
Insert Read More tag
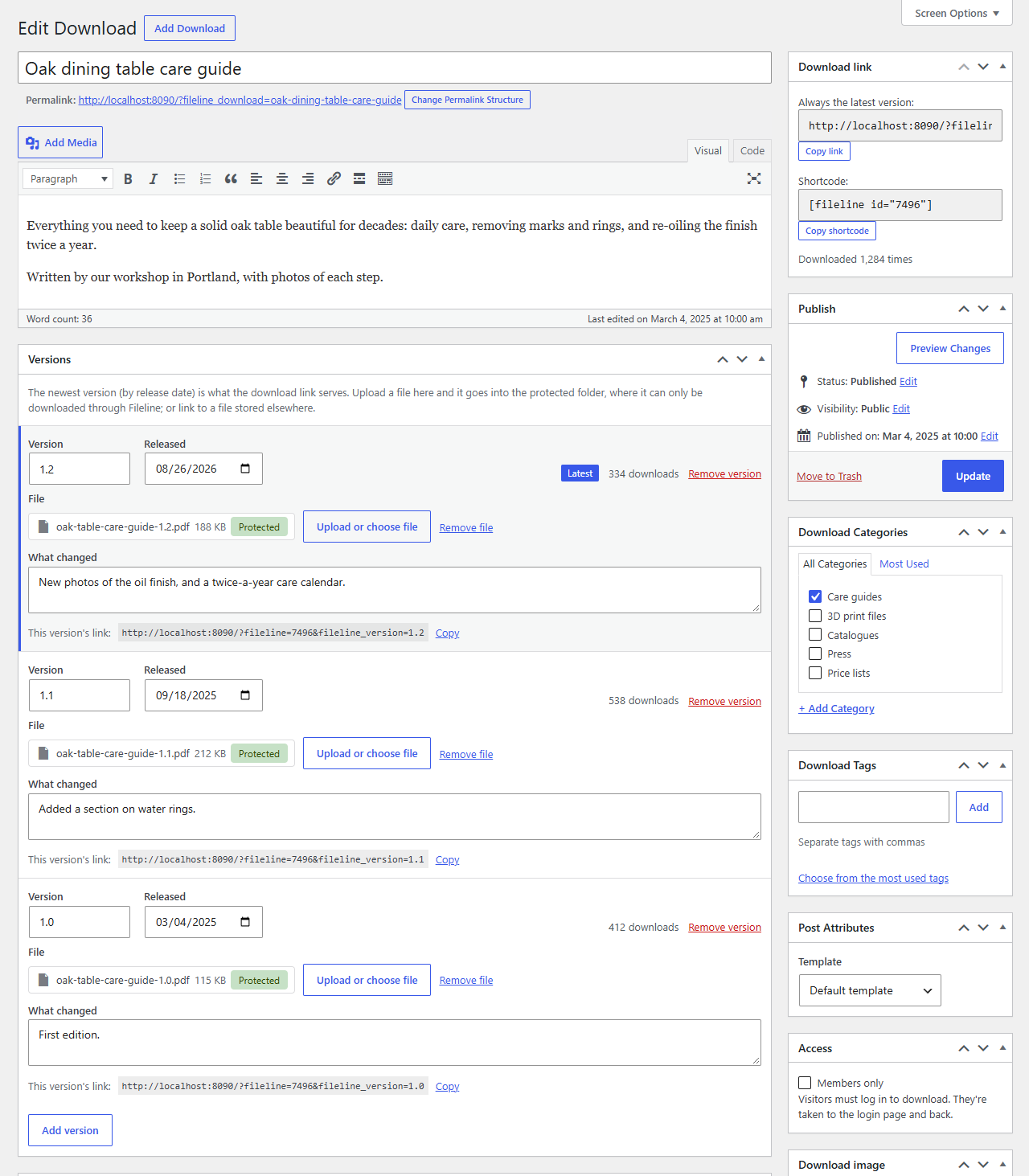(359, 178)
